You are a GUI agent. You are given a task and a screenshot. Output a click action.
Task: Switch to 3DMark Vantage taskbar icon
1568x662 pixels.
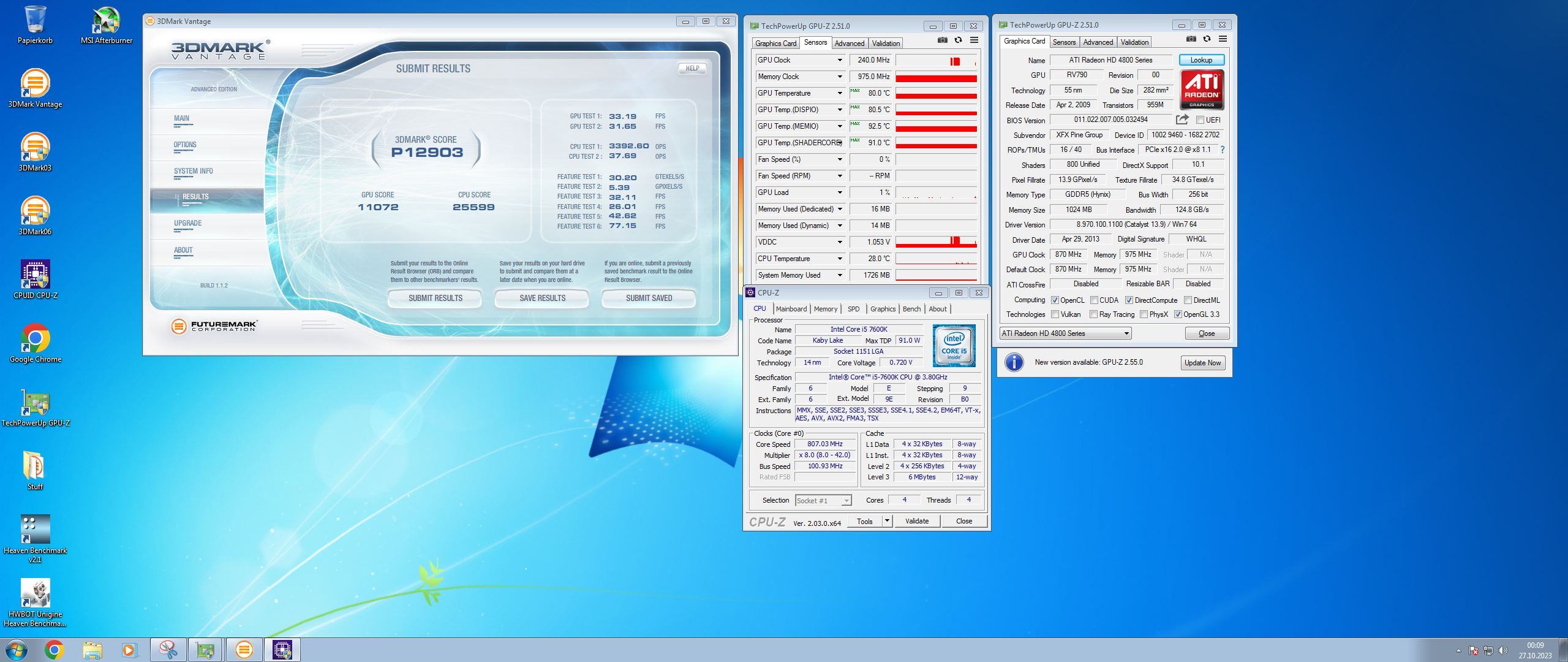coord(244,650)
